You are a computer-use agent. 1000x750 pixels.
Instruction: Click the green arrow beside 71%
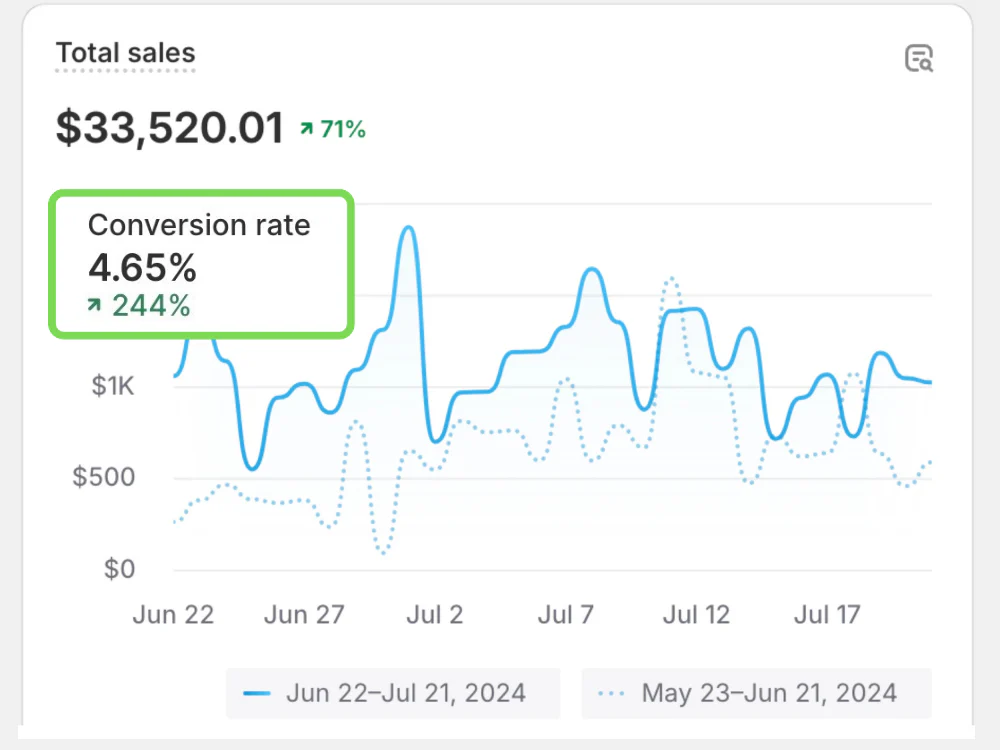pos(307,129)
